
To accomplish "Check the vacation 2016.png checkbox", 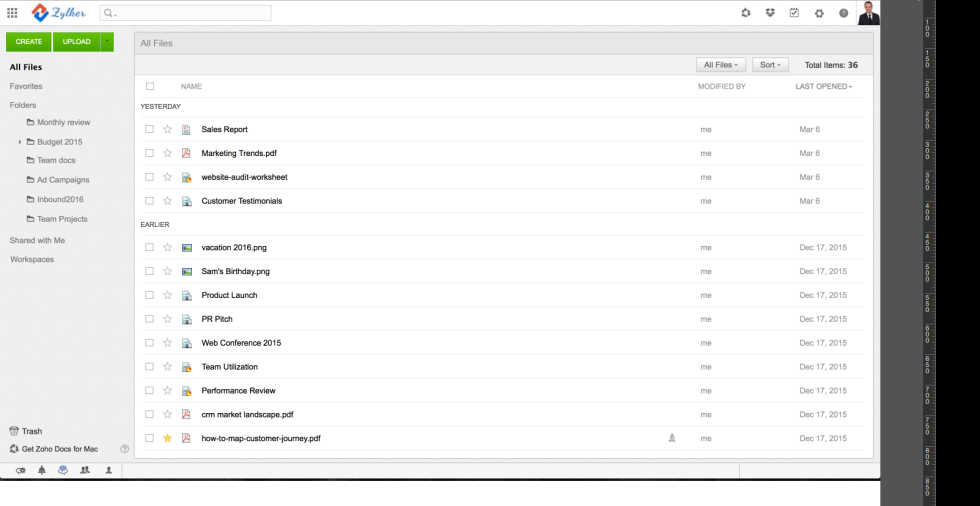I will pos(149,247).
